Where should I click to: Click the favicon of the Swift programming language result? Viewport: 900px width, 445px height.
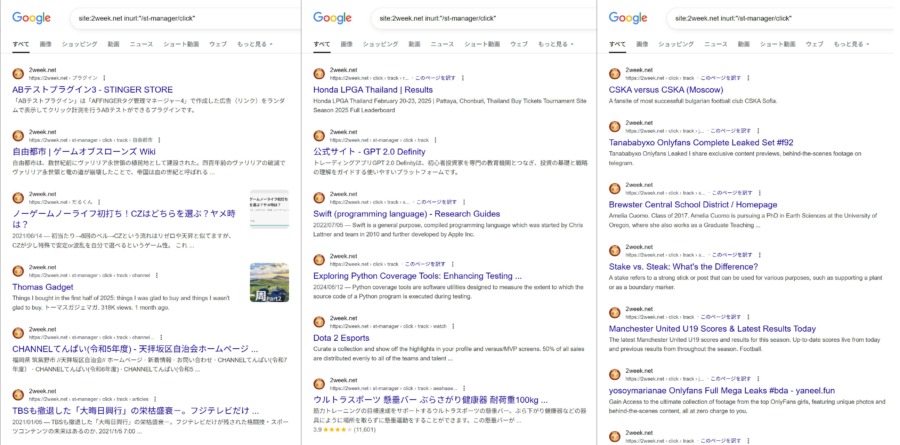click(x=319, y=198)
